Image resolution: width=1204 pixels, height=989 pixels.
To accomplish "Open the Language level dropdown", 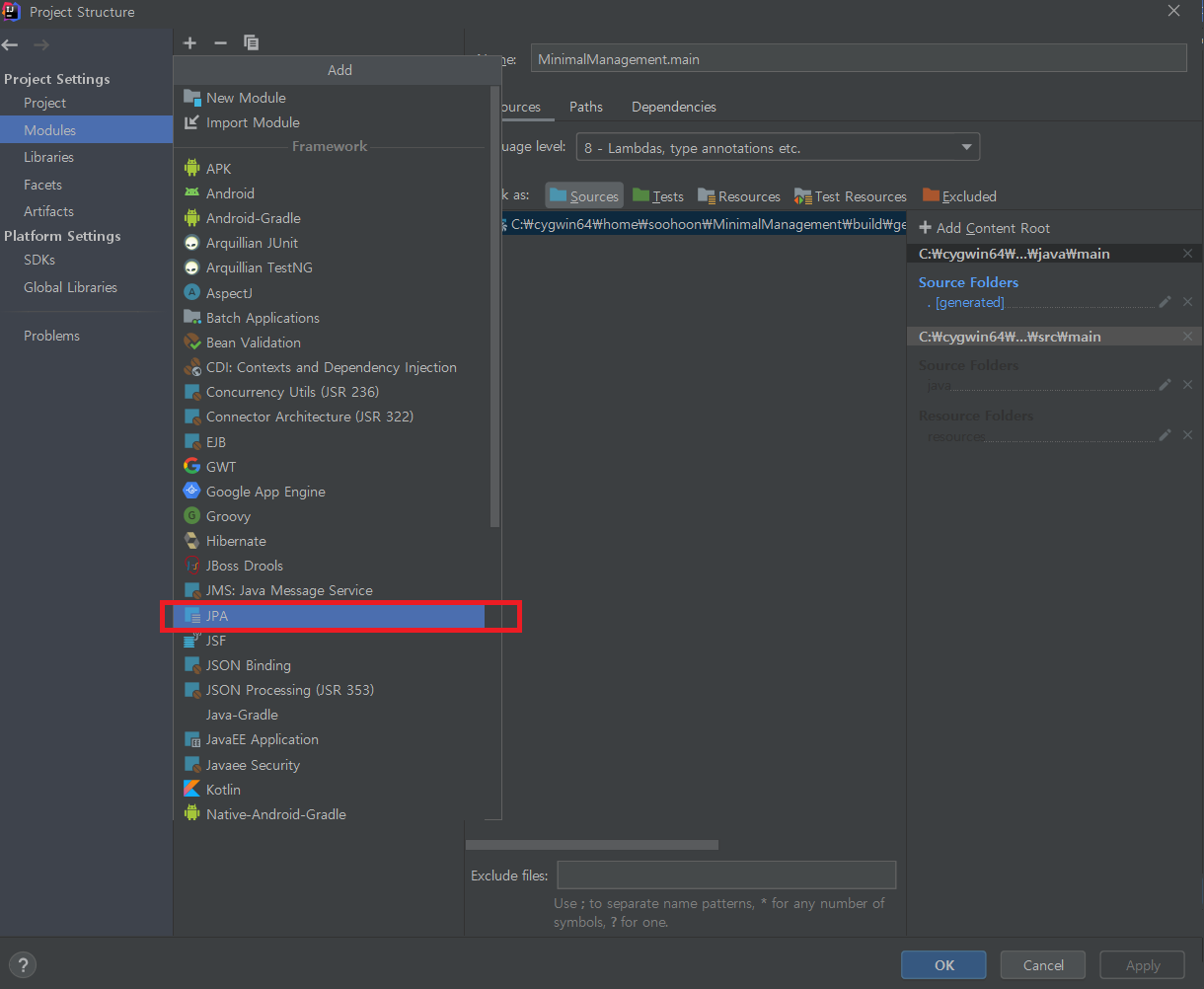I will coord(778,147).
